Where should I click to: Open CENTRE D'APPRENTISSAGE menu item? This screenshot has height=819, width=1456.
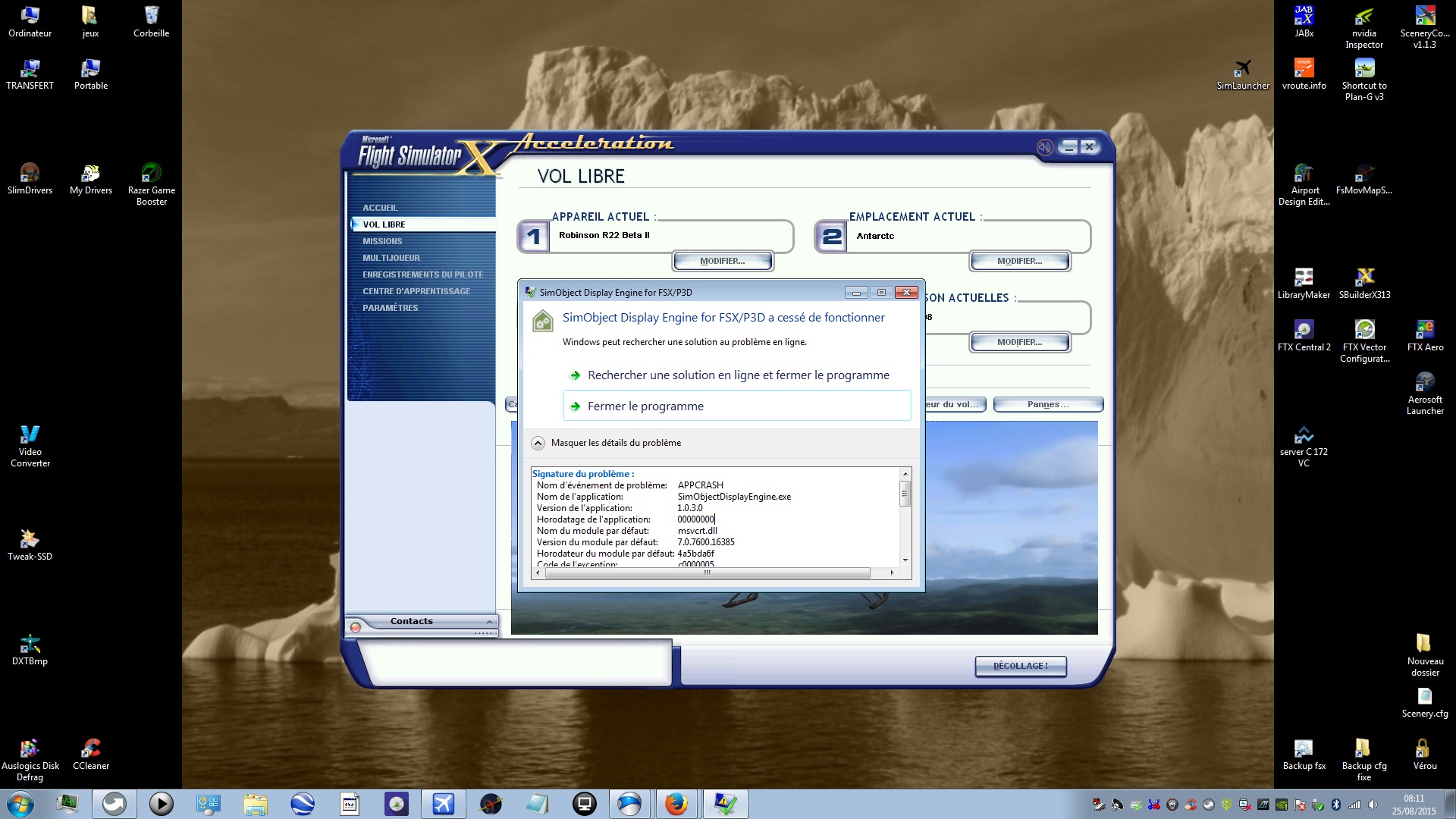pyautogui.click(x=416, y=291)
